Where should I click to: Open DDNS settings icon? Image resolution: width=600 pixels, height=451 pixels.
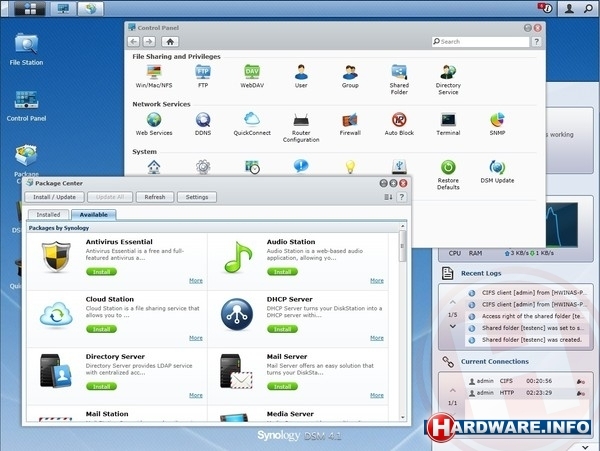click(x=203, y=124)
